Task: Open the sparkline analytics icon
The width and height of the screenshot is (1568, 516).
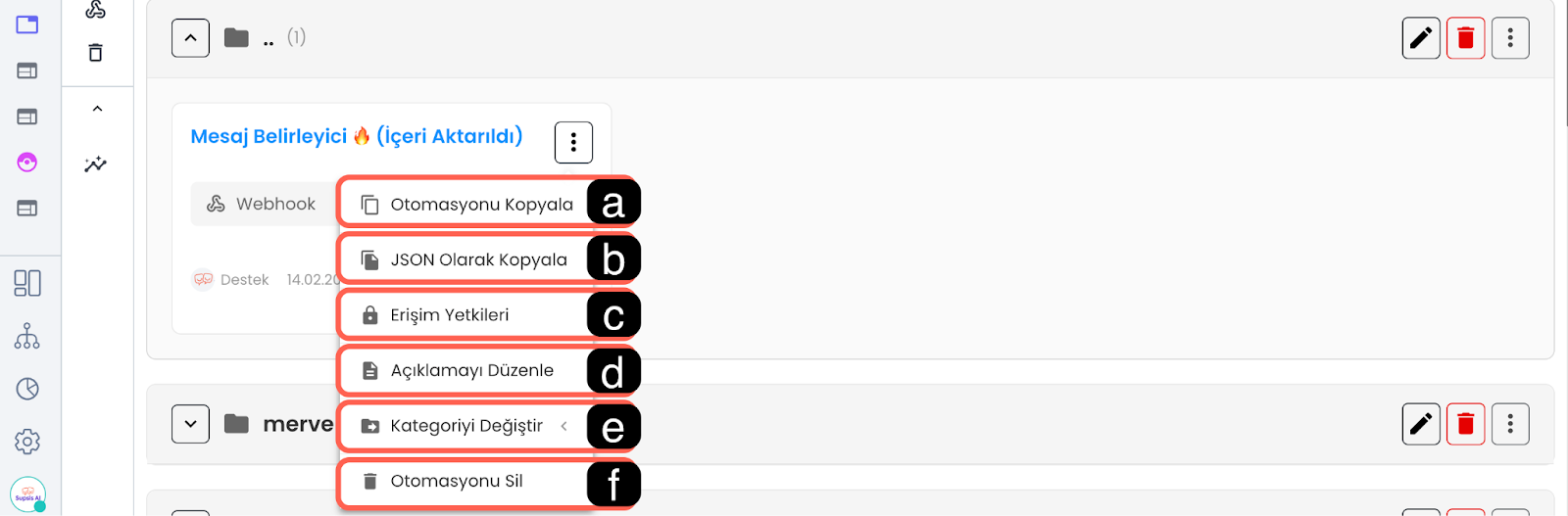Action: 95,164
